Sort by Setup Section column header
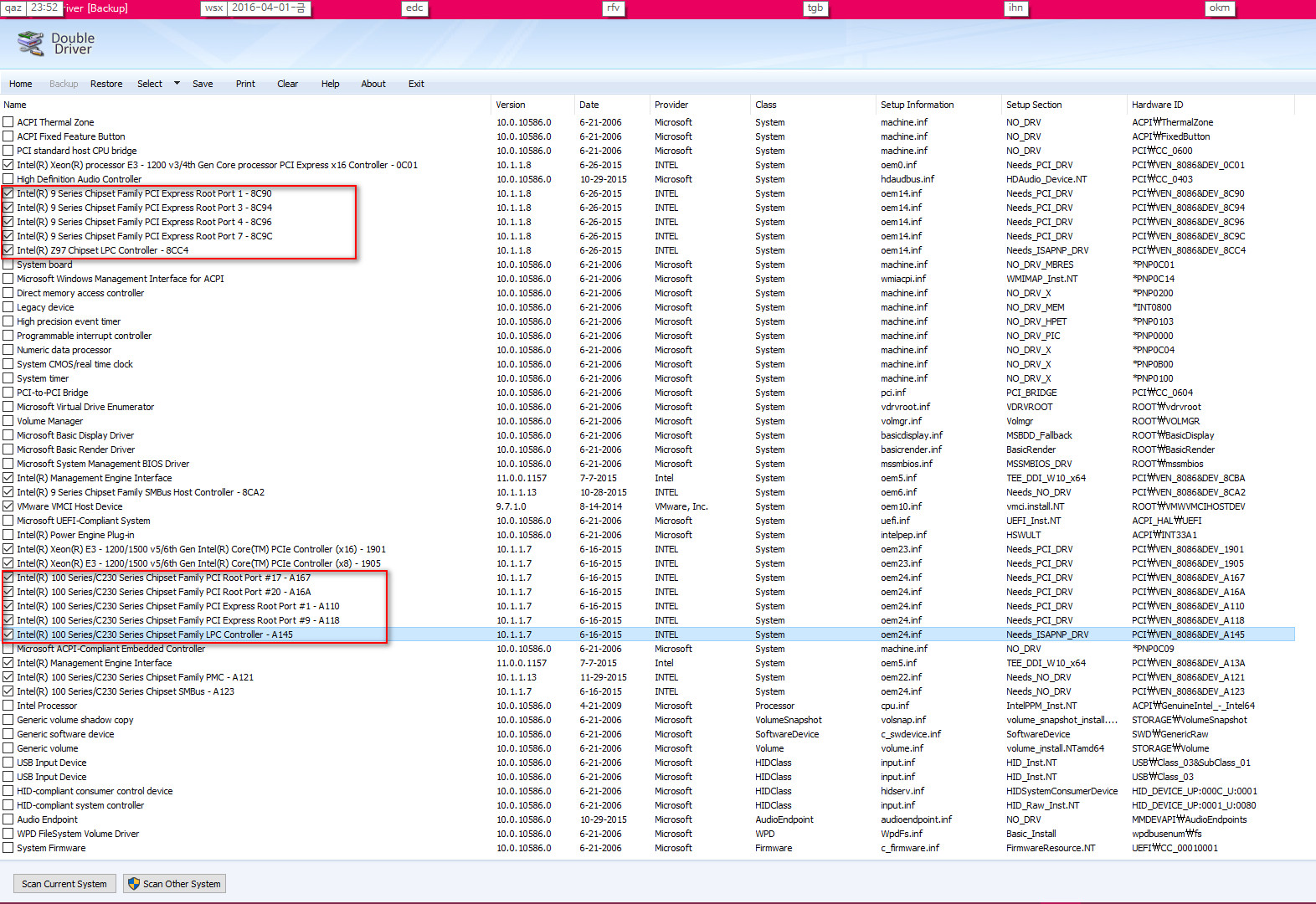Viewport: 1316px width, 904px height. click(1064, 105)
